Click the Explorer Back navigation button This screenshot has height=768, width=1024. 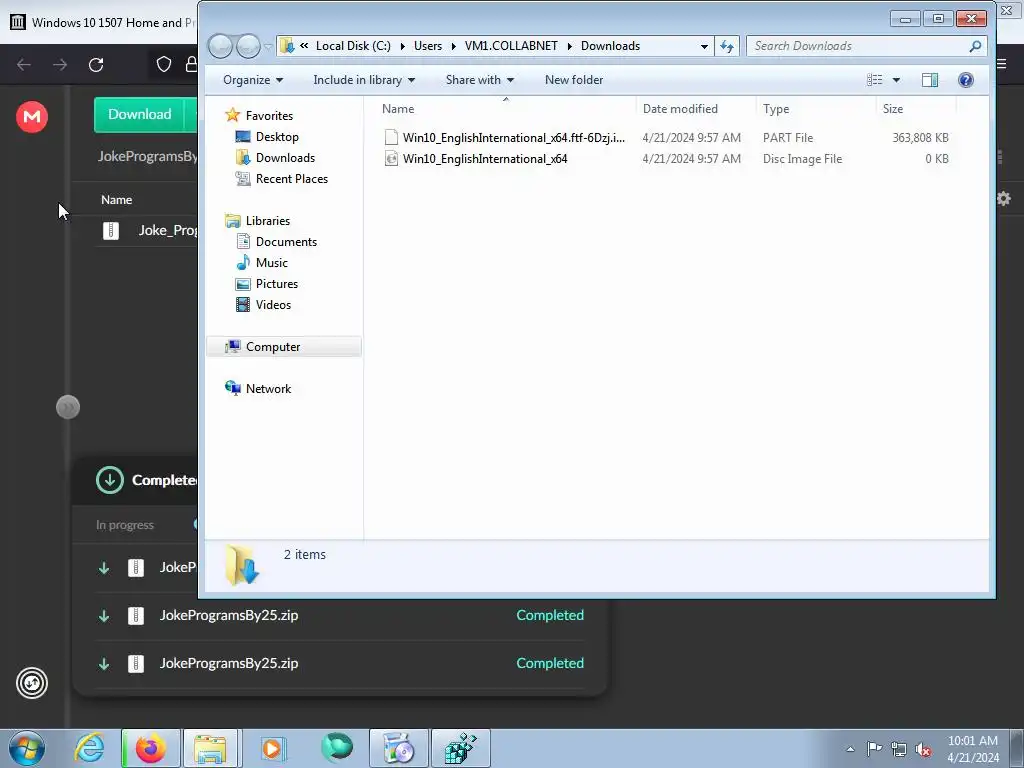tap(221, 46)
